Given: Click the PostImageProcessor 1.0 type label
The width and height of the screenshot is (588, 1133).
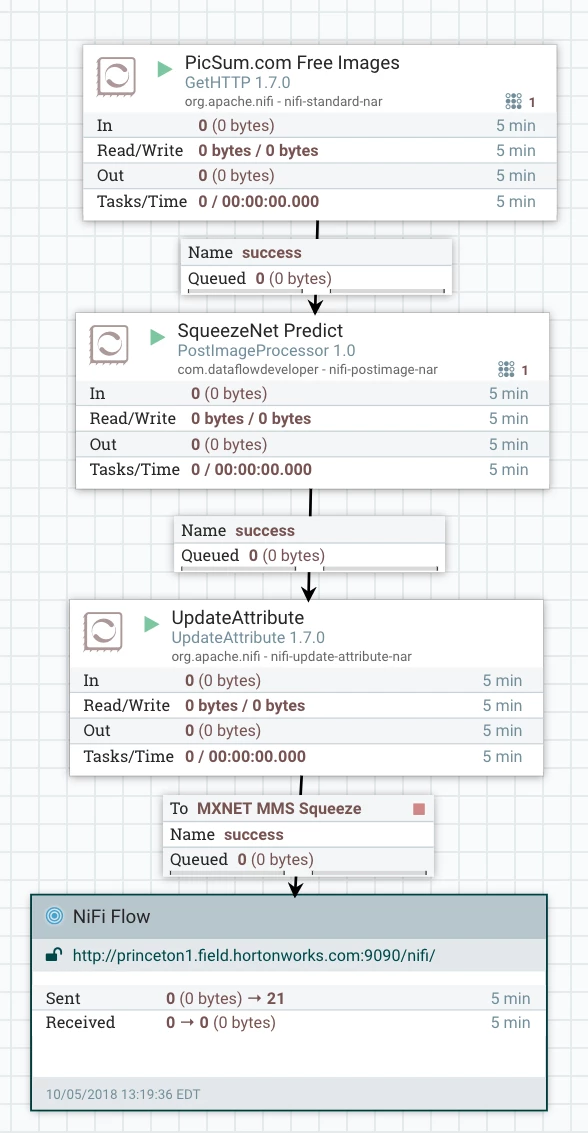Looking at the screenshot, I should [x=267, y=351].
